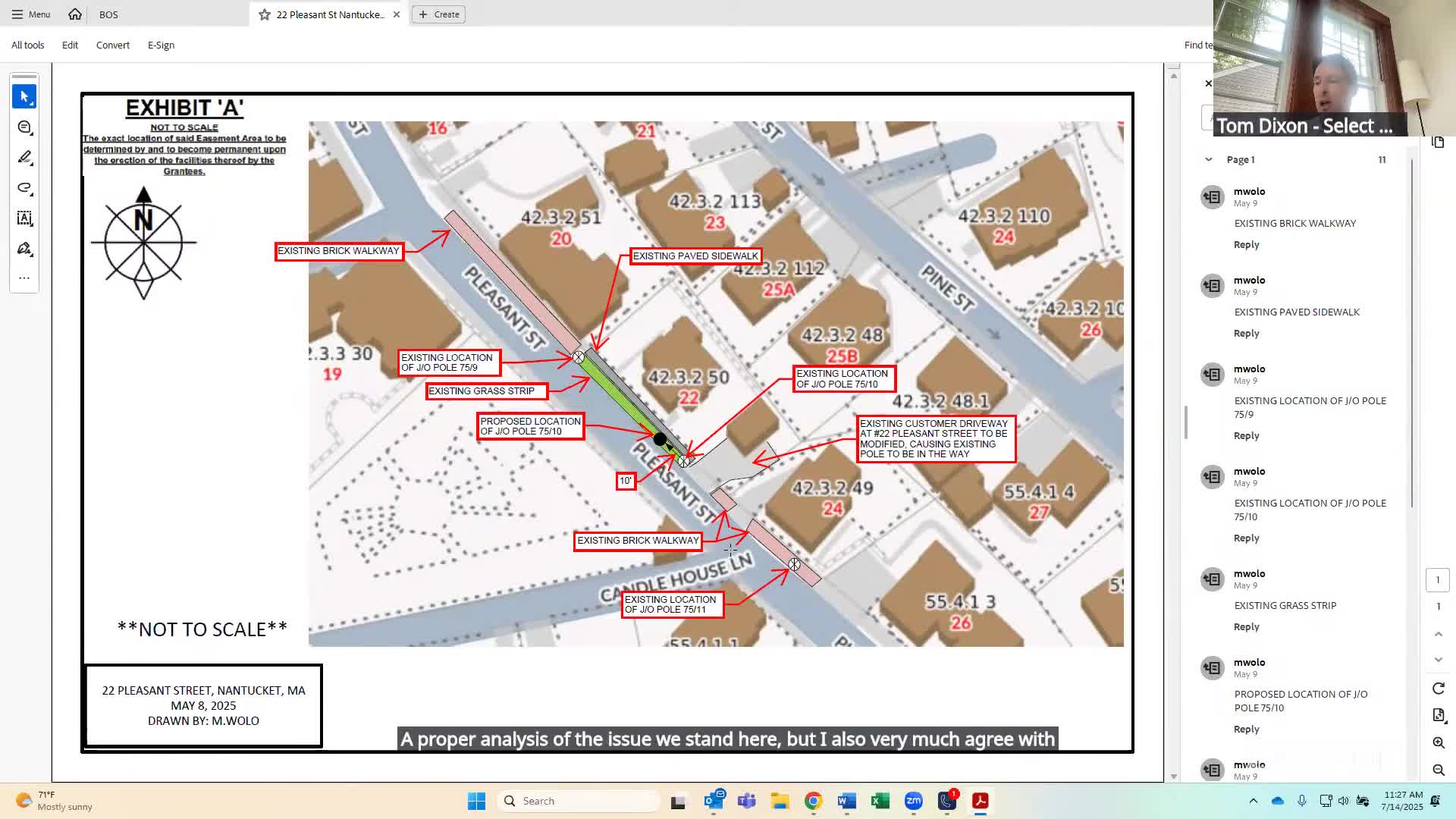The height and width of the screenshot is (819, 1456).
Task: Open the Convert menu
Action: (x=113, y=45)
